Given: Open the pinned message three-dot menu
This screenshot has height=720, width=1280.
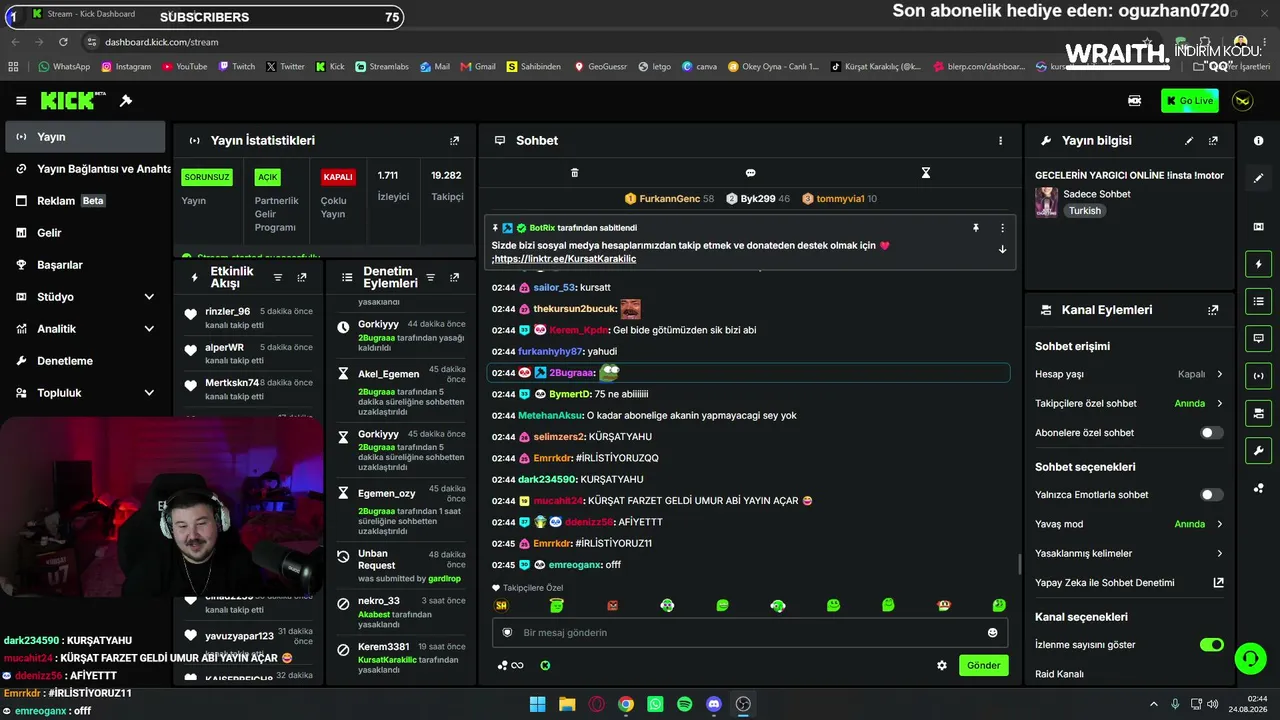Looking at the screenshot, I should coord(1002,228).
